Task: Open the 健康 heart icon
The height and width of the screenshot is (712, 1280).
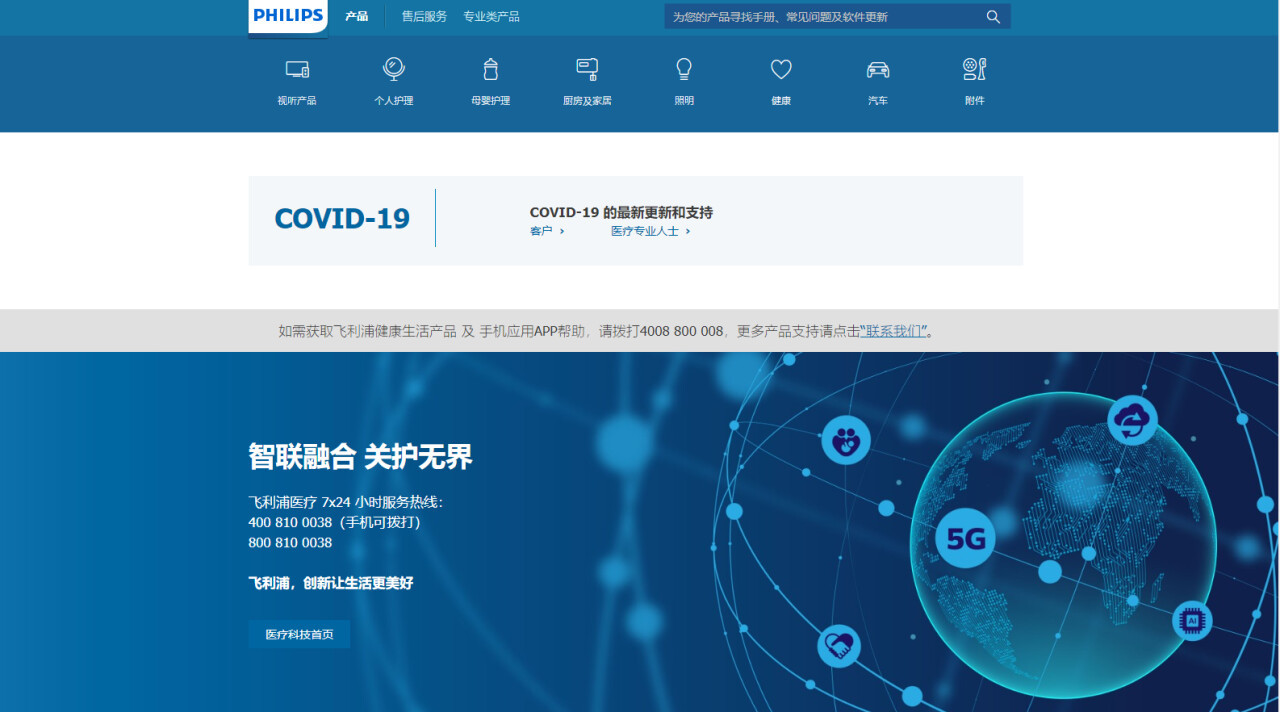Action: coord(781,69)
